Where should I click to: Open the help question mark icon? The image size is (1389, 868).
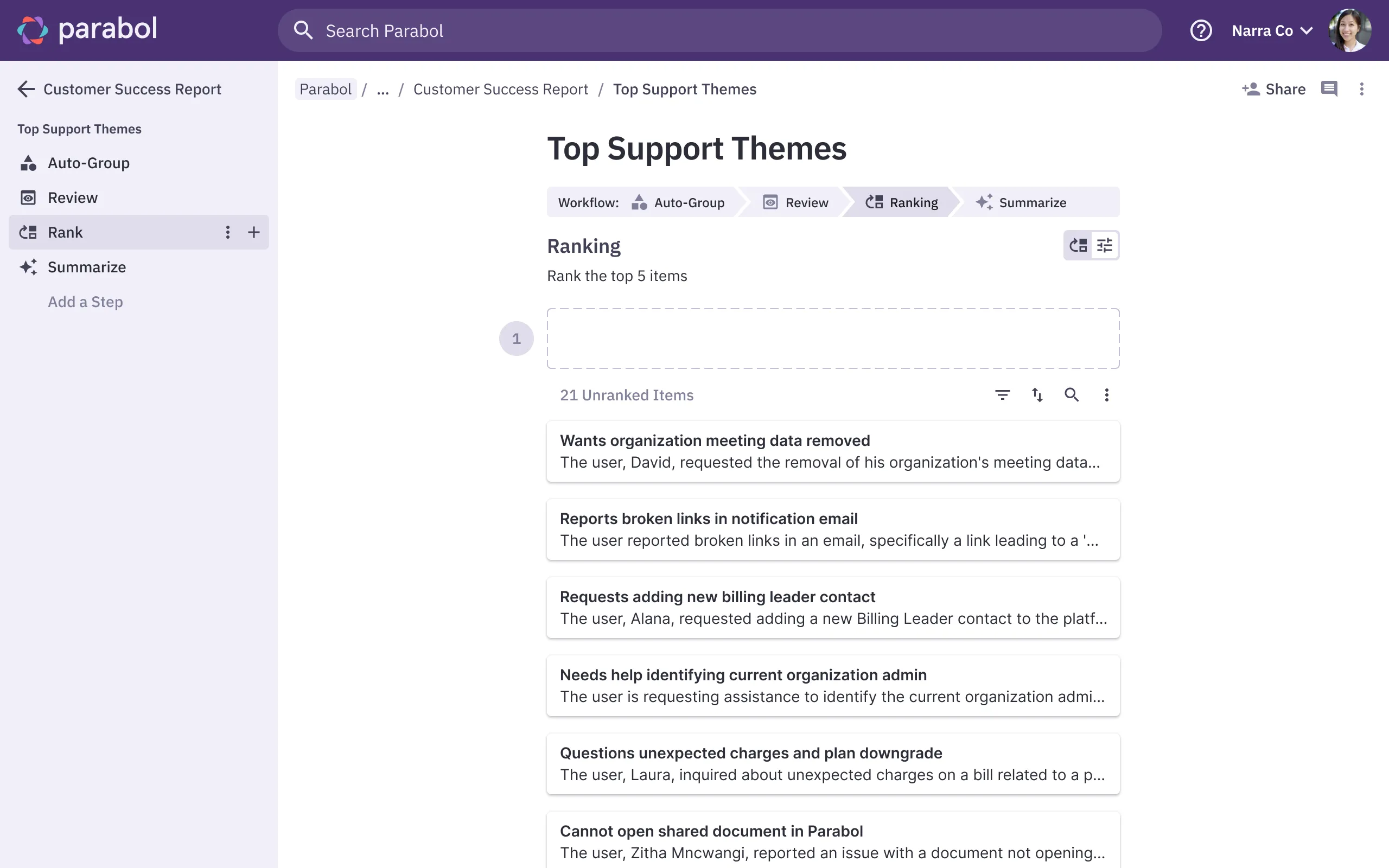click(1201, 30)
